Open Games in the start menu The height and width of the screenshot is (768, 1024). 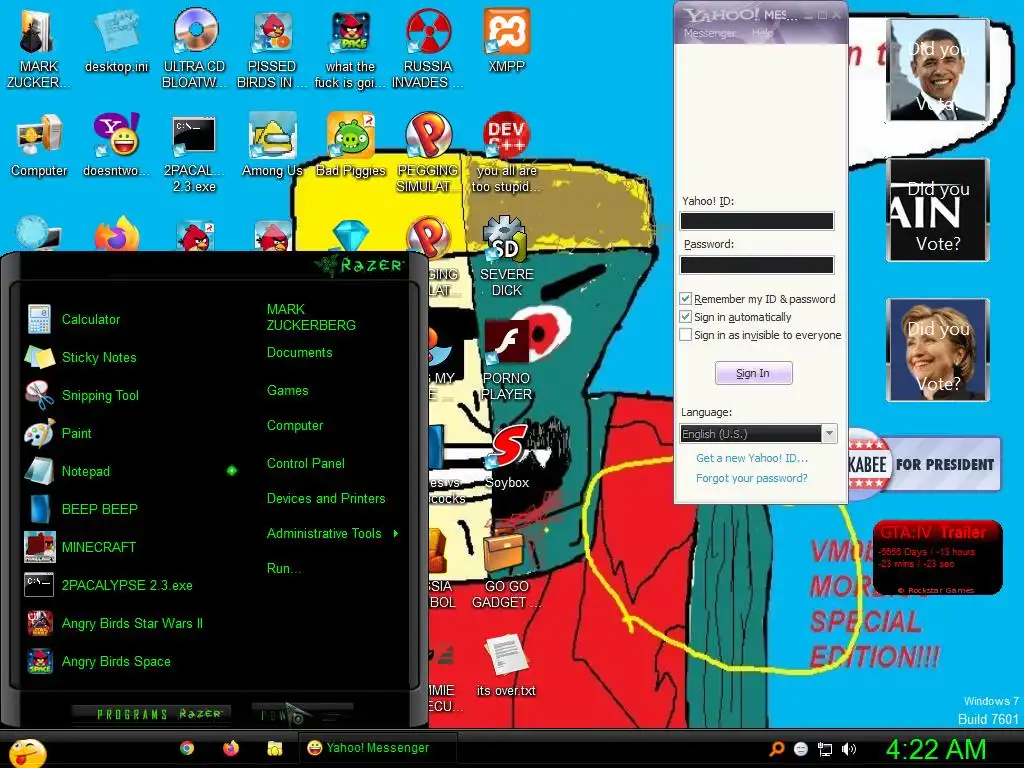287,391
